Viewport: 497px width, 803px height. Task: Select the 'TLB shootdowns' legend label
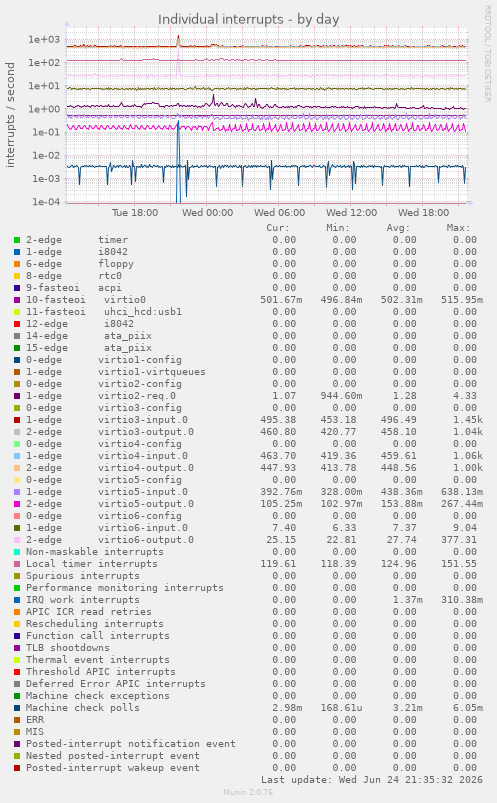(68, 648)
